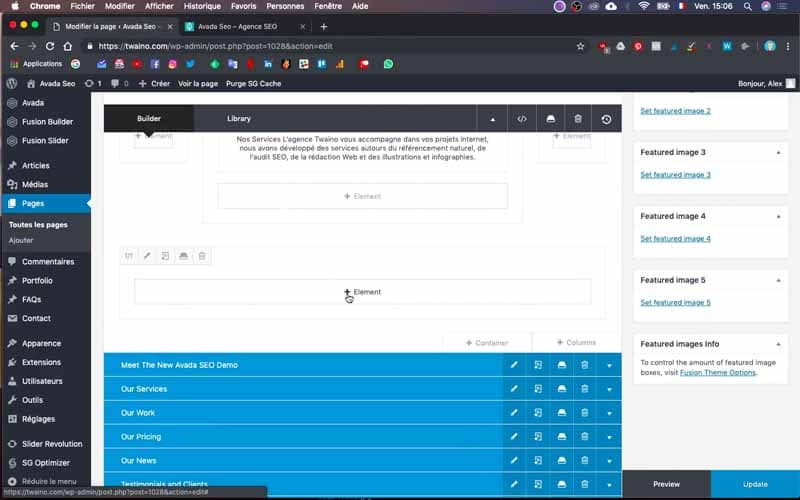Image resolution: width=800 pixels, height=500 pixels.
Task: Expand the Our News container
Action: [x=609, y=461]
